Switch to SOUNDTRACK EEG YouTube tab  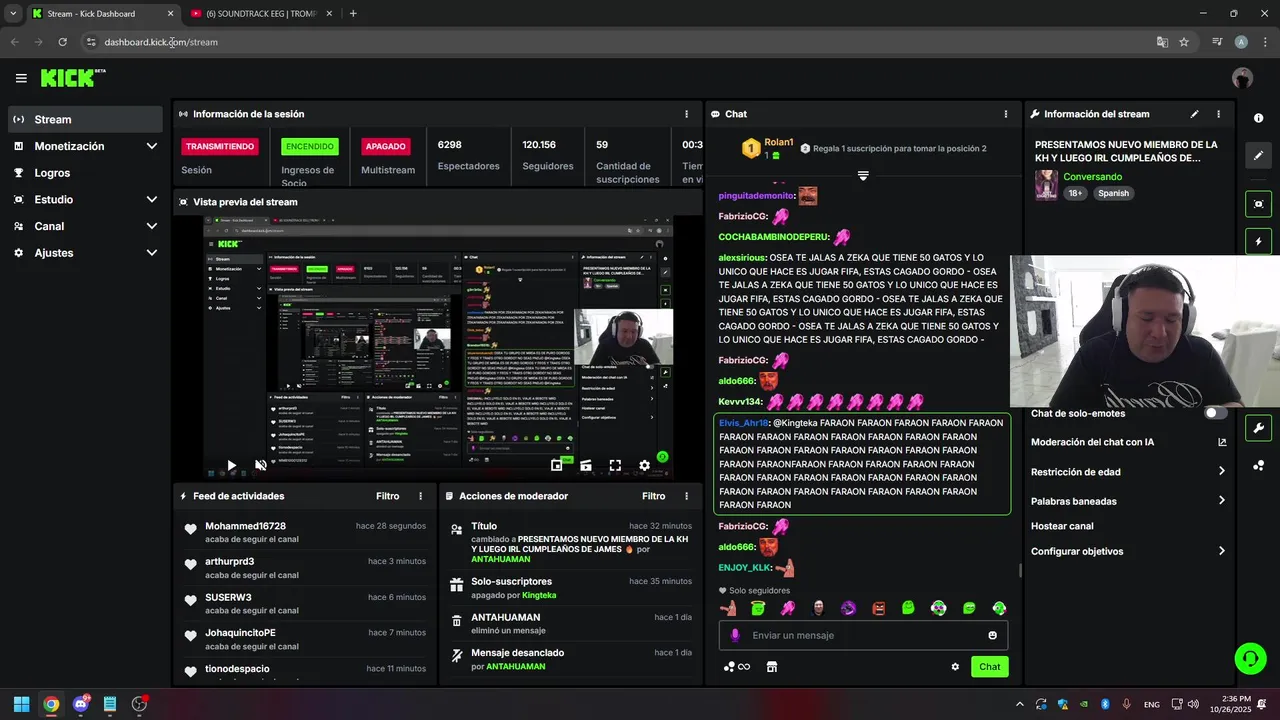(260, 14)
